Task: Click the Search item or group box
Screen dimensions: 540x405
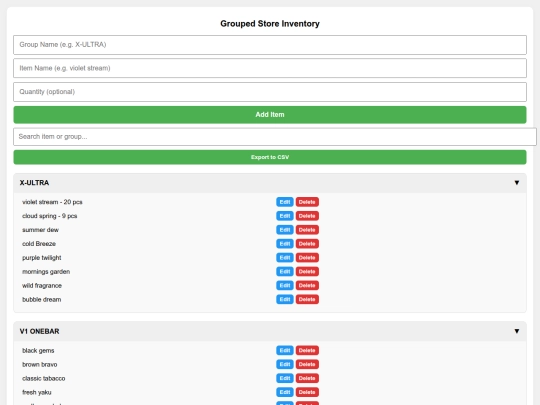Action: (274, 137)
